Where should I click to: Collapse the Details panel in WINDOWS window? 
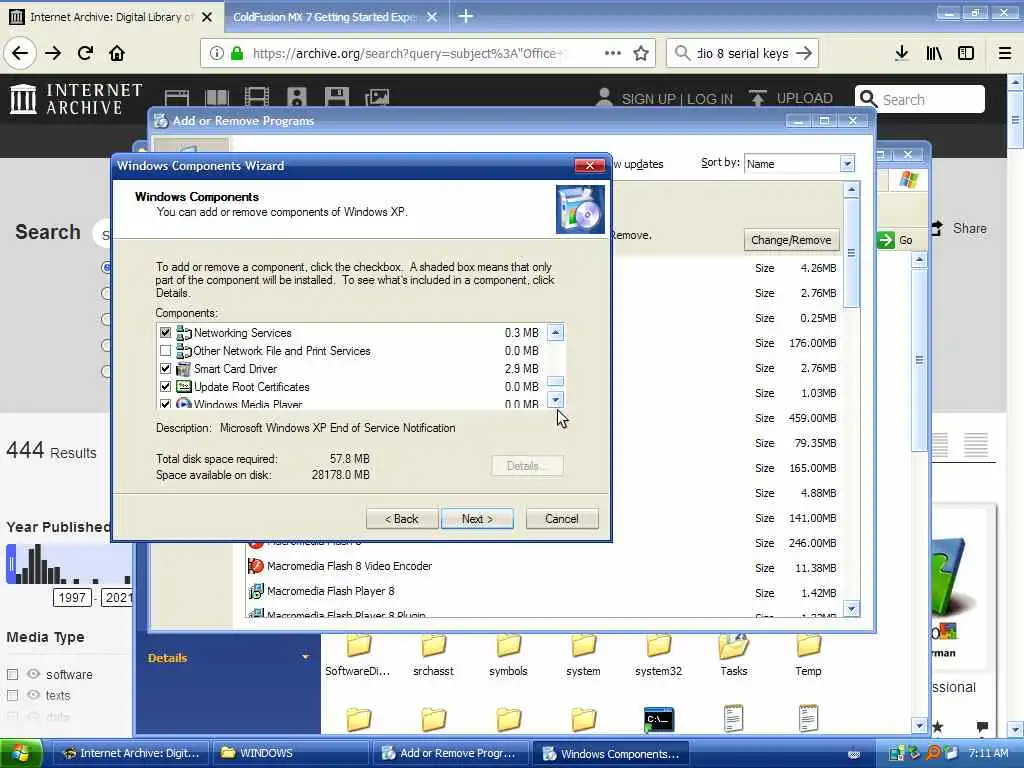(305, 657)
